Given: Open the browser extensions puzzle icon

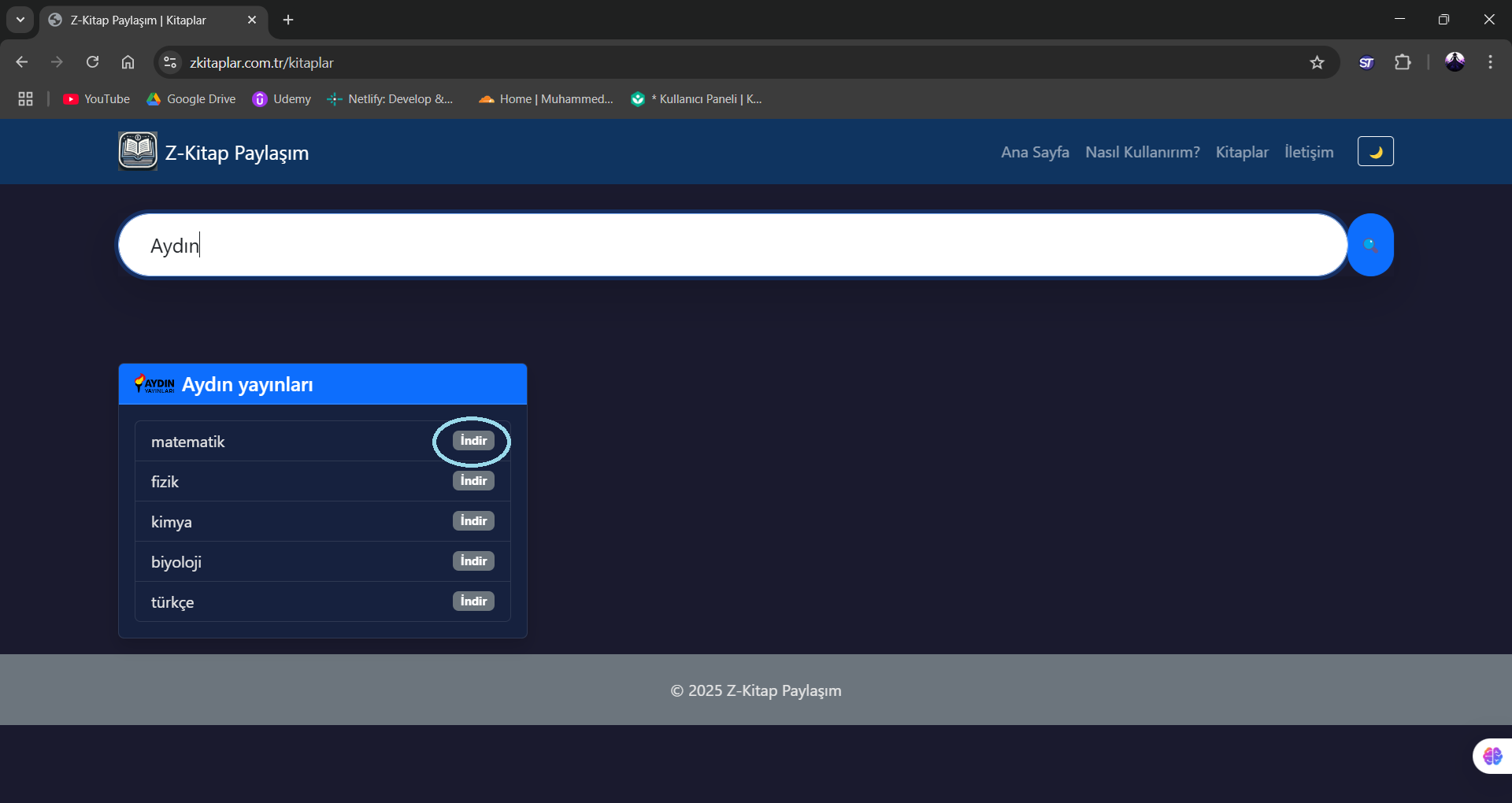Looking at the screenshot, I should click(1403, 63).
